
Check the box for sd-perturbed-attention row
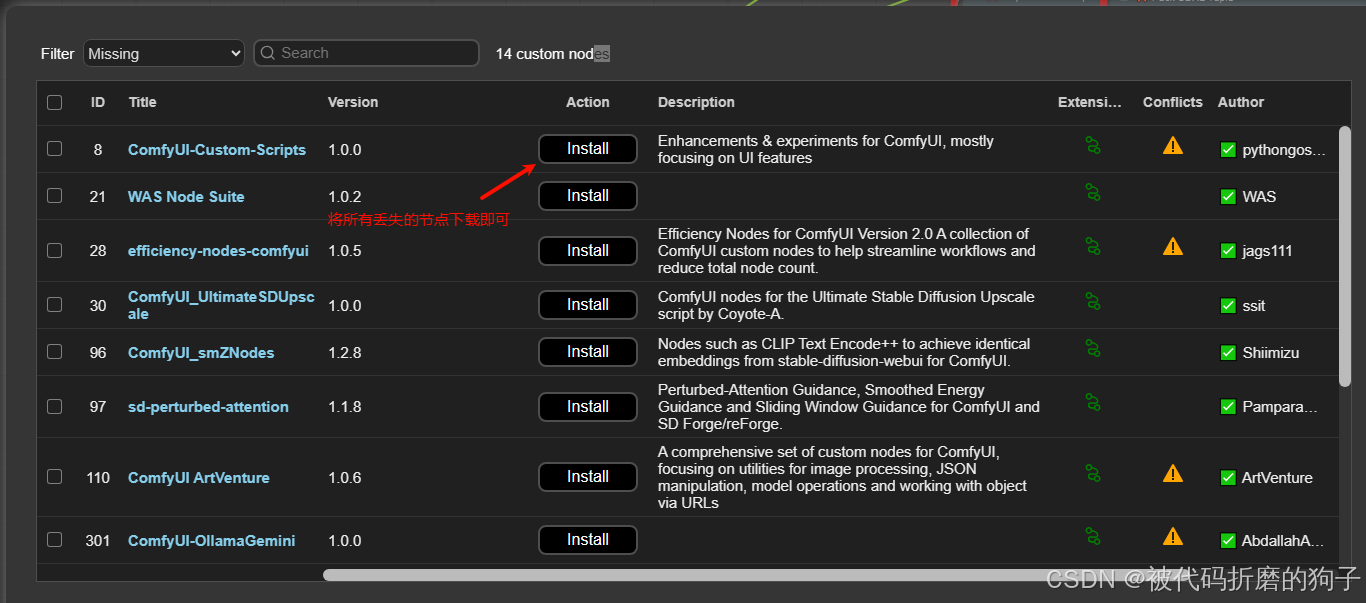[x=54, y=405]
